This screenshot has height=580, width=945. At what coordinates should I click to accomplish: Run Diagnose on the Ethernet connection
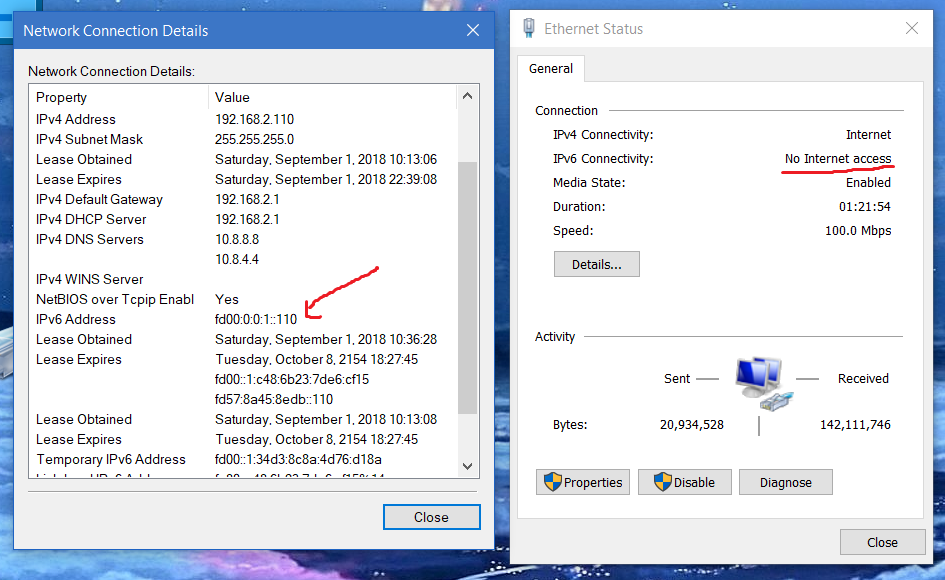(x=785, y=482)
